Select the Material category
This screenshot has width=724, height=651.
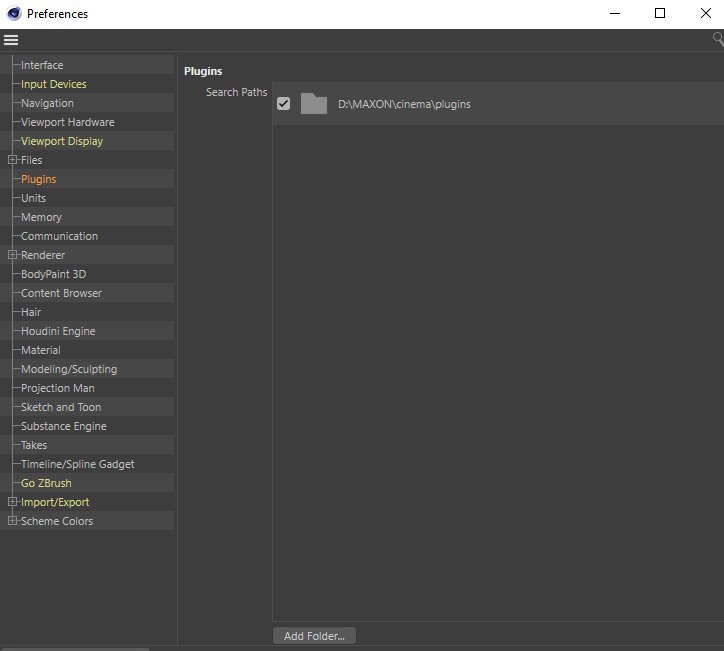[x=41, y=350]
